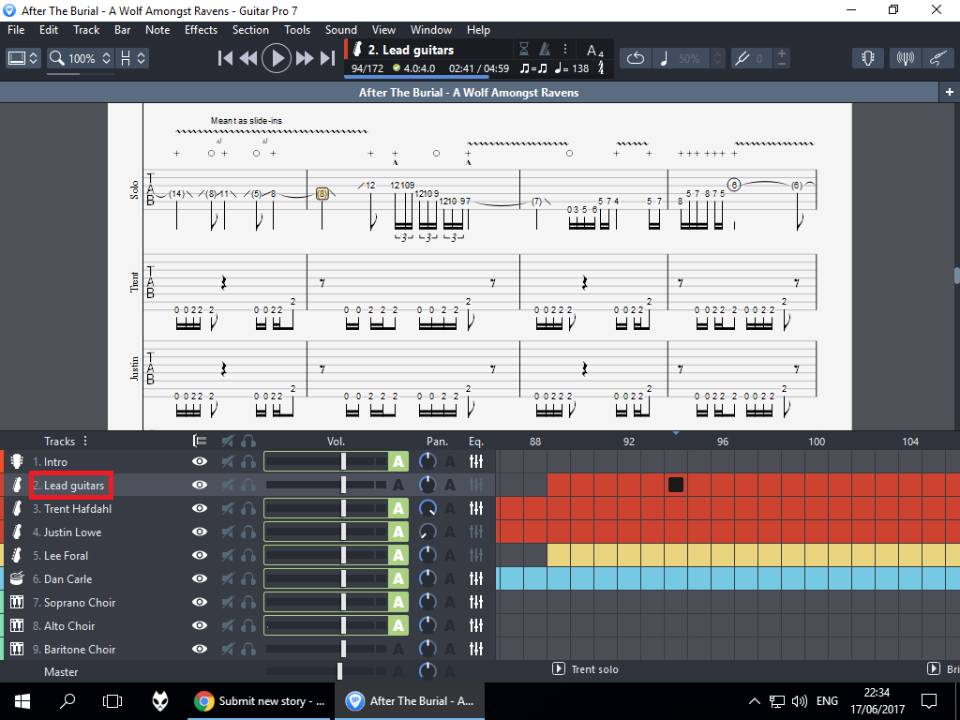Screen dimensions: 960x720
Task: Jump to the first bar
Action: pos(225,58)
